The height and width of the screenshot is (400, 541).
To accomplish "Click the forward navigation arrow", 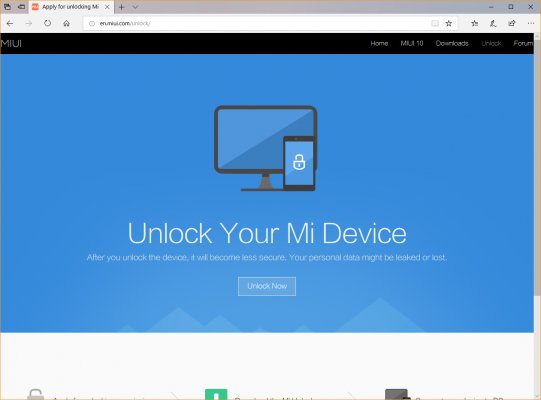I will [x=29, y=23].
